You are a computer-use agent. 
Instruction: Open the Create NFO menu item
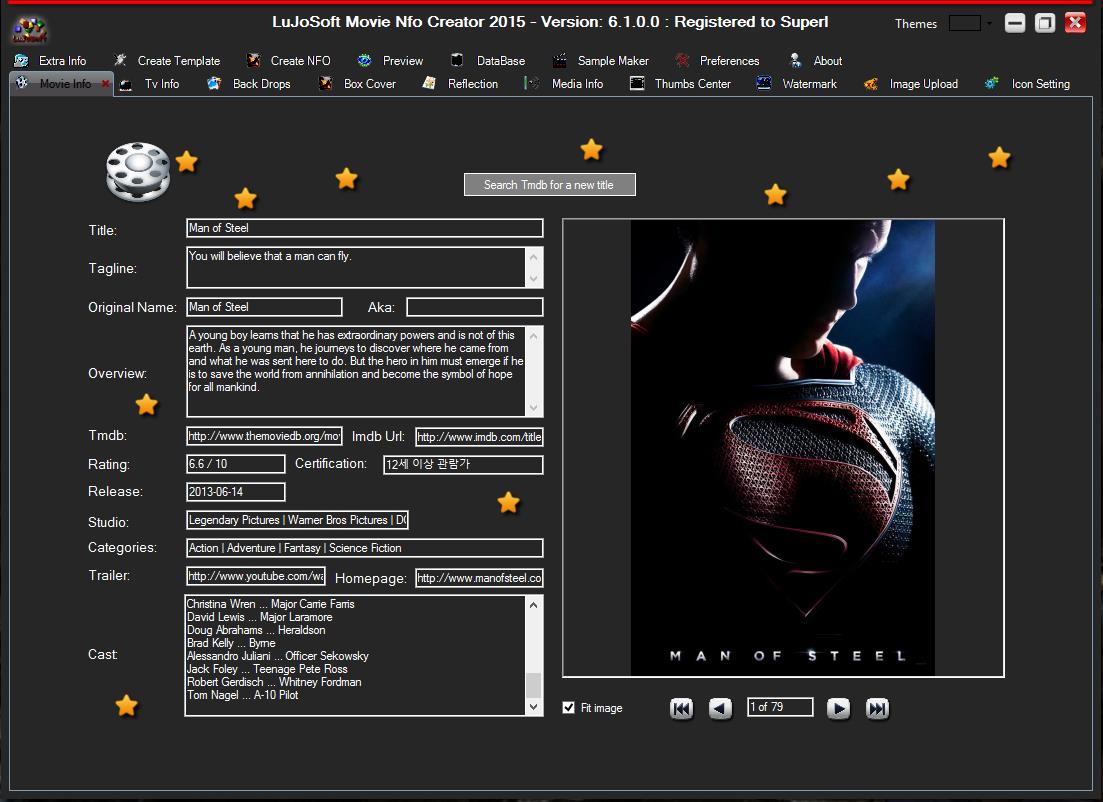click(x=300, y=61)
